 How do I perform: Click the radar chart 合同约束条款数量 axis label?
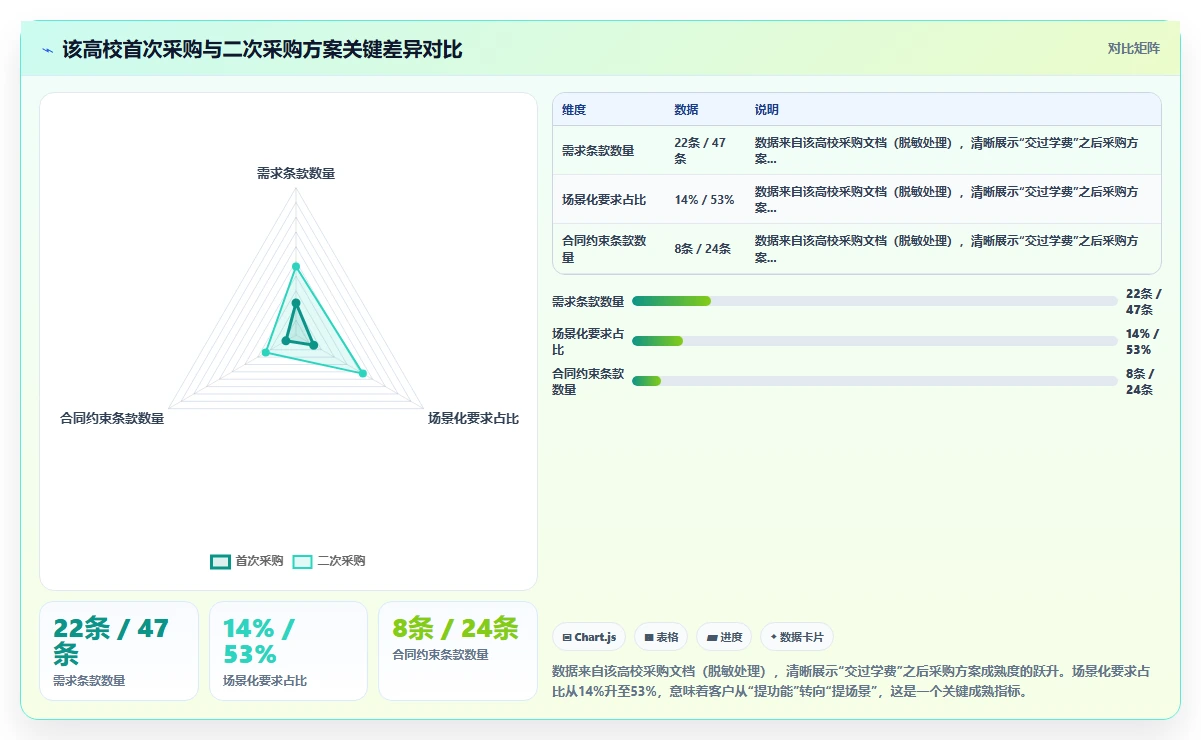click(112, 418)
